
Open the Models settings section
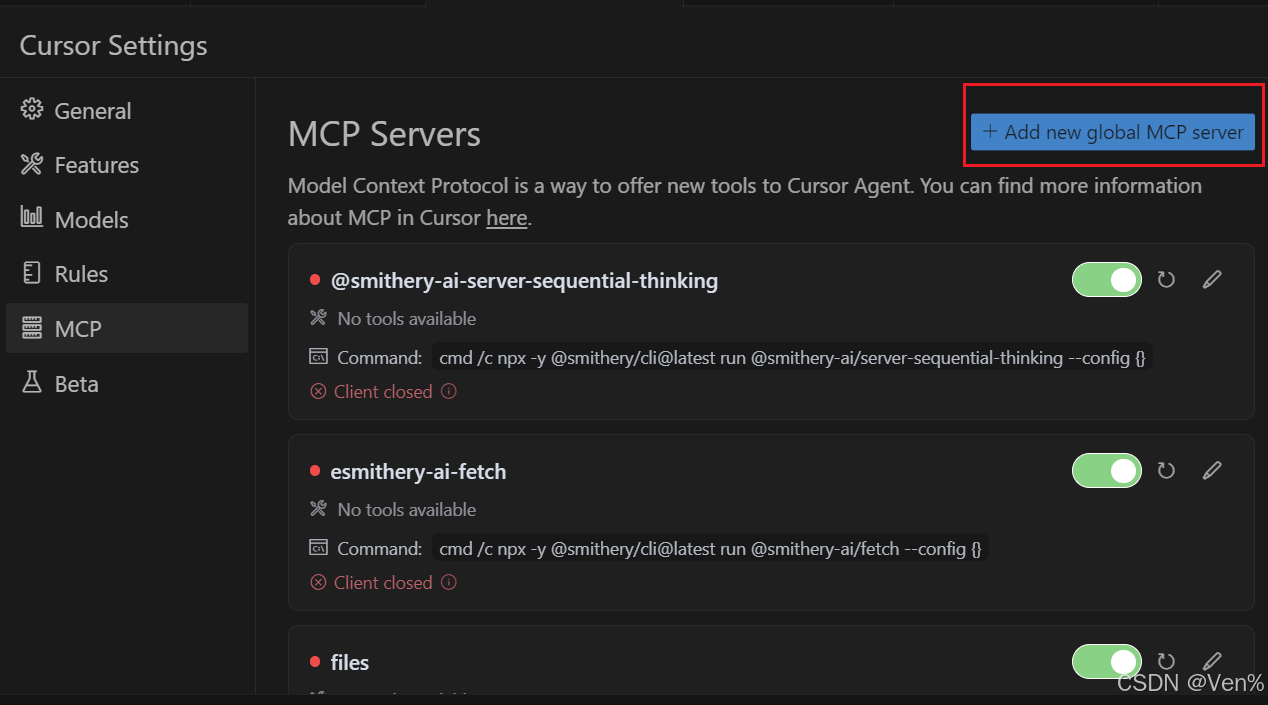126,220
